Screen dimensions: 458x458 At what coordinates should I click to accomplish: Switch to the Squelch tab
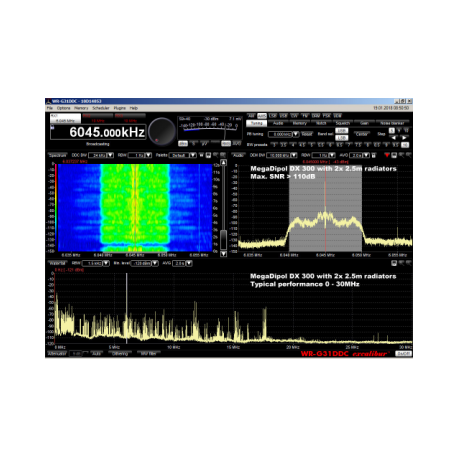343,123
